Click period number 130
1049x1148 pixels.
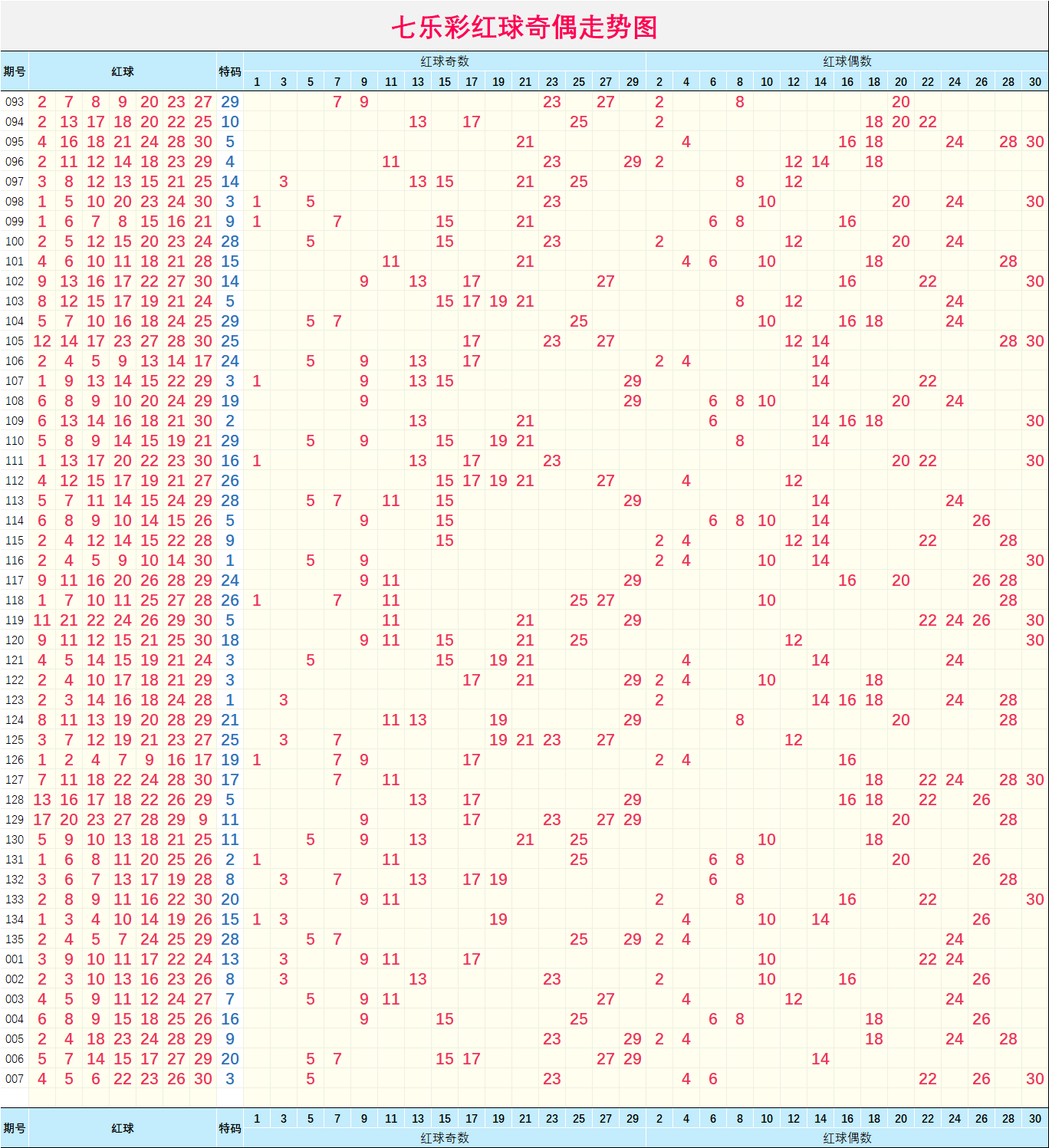coord(15,840)
